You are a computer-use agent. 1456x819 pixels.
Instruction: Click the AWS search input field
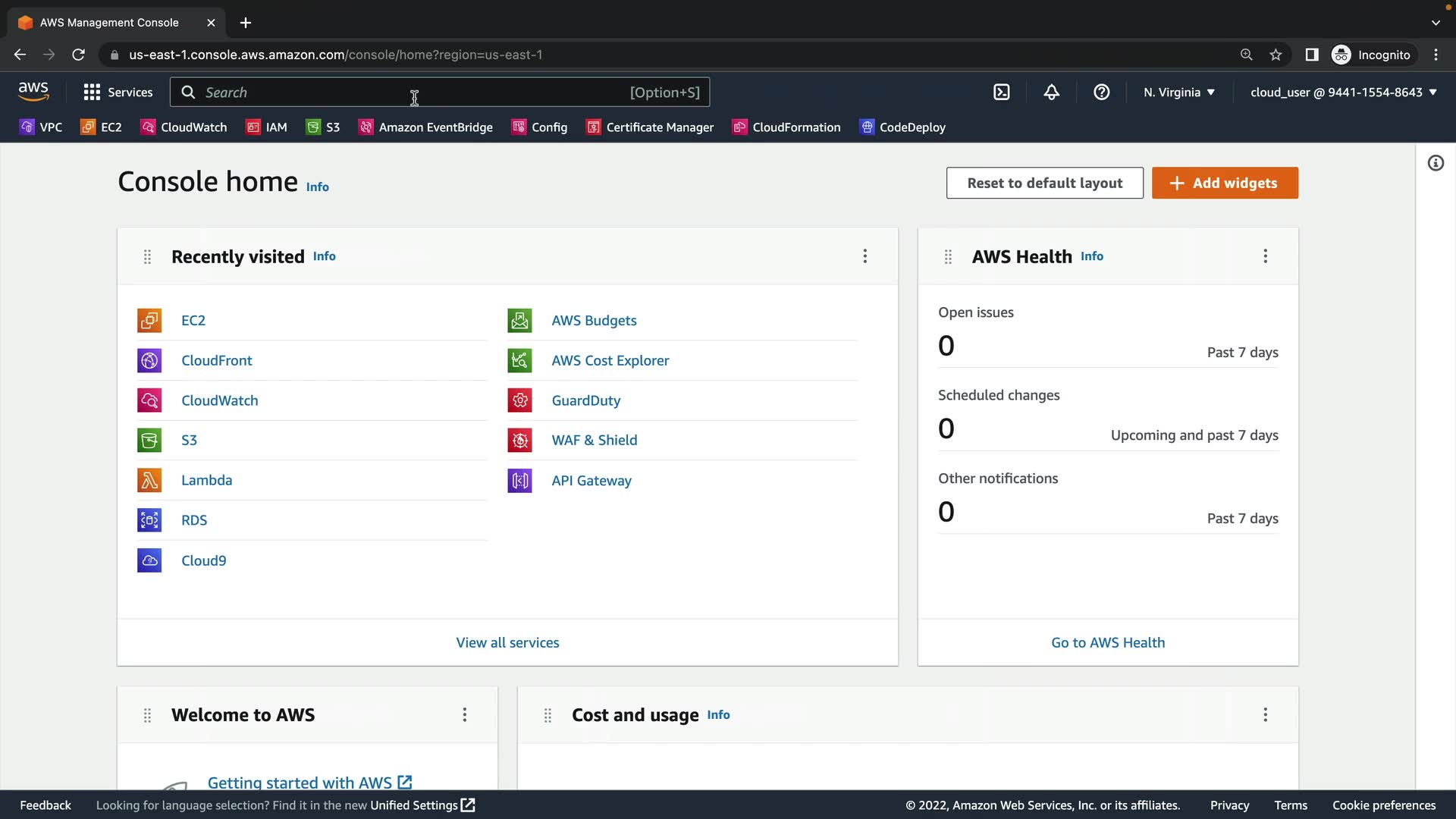[409, 93]
